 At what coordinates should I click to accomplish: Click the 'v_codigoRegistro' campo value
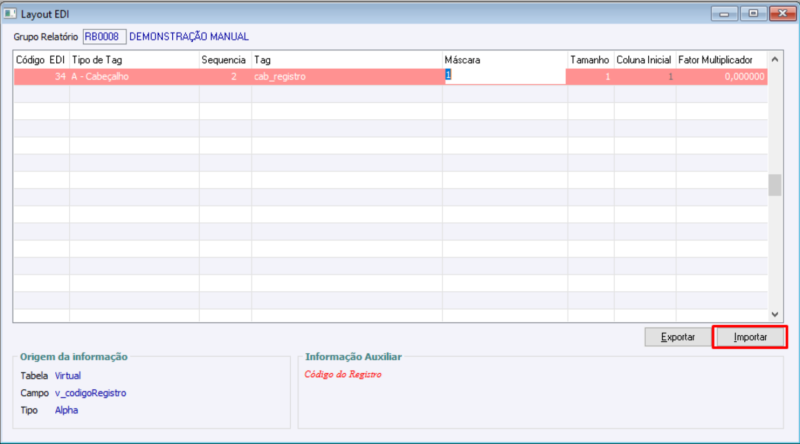[x=90, y=393]
